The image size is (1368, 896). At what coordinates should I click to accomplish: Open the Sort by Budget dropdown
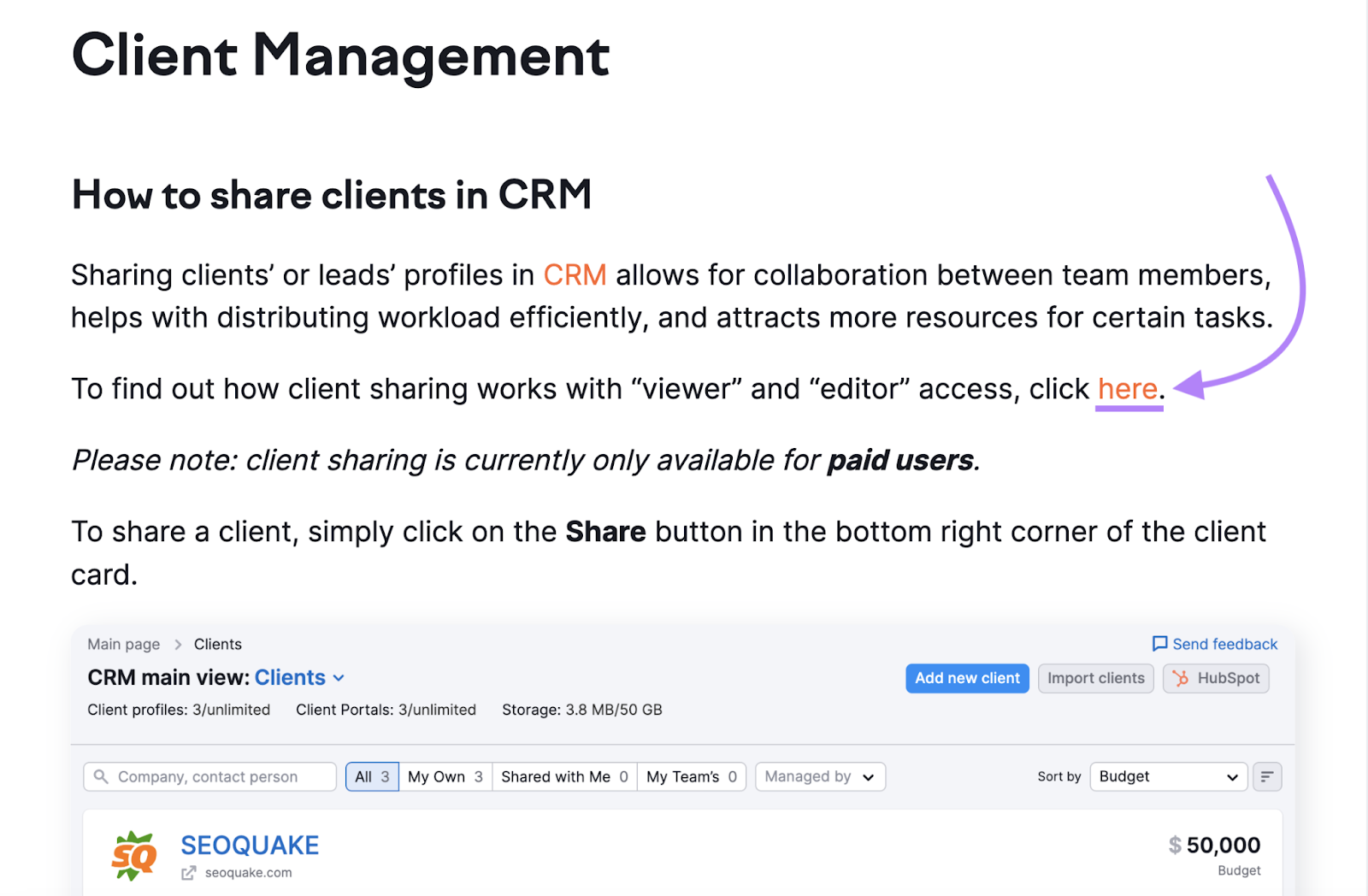(1168, 776)
